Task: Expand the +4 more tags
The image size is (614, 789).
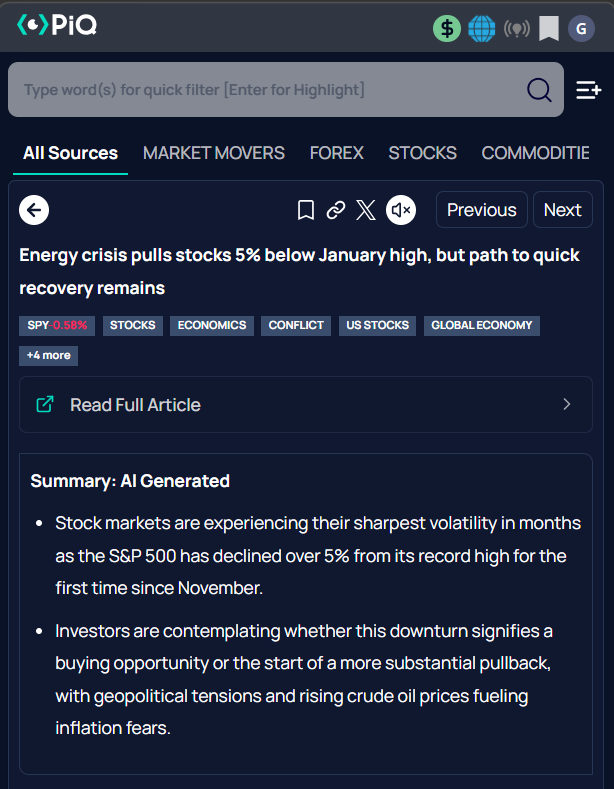Action: 48,356
